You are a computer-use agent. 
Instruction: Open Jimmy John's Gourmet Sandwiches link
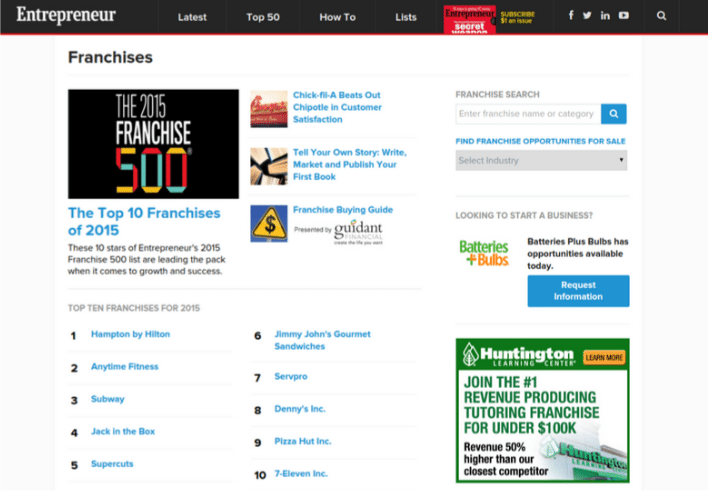[x=322, y=340]
